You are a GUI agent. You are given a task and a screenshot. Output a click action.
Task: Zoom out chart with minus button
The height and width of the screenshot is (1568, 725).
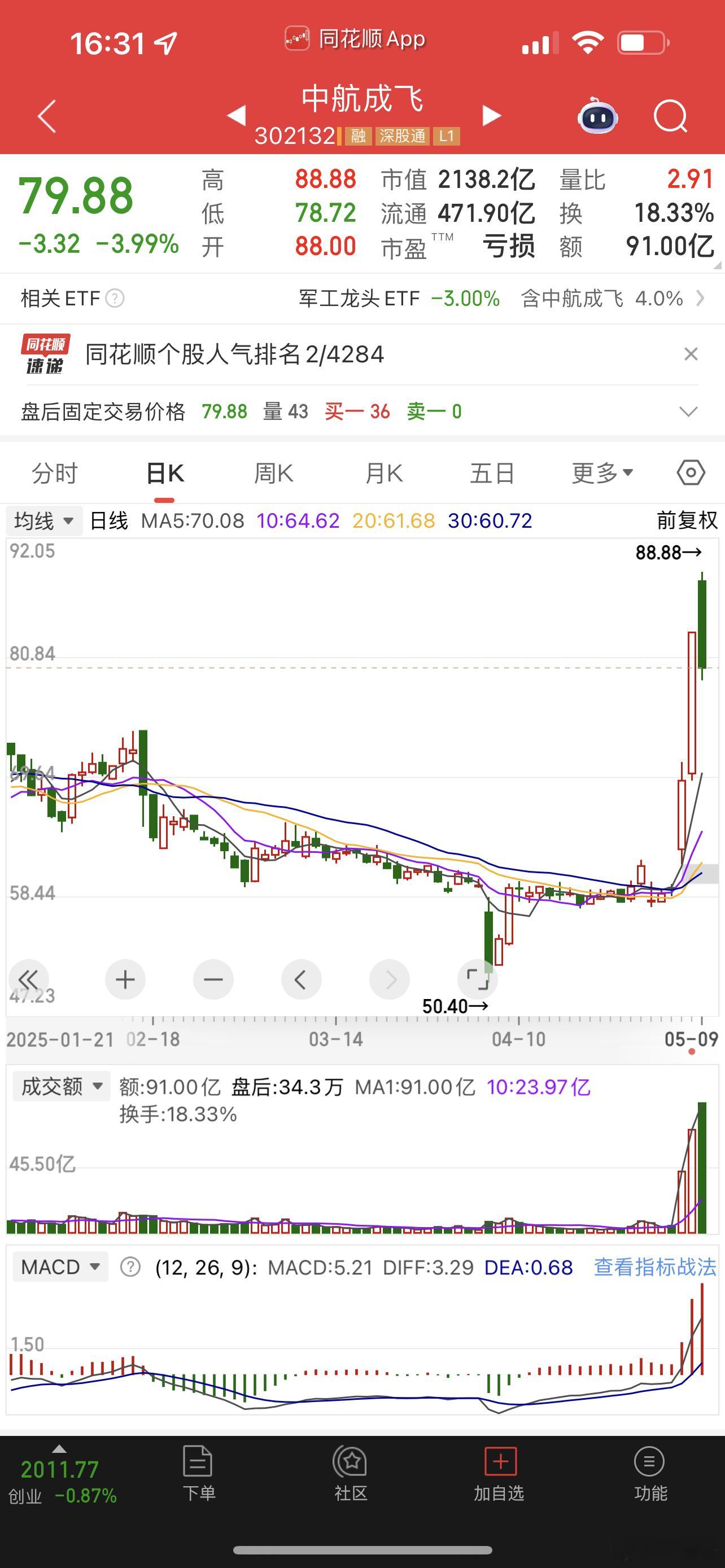pyautogui.click(x=213, y=979)
